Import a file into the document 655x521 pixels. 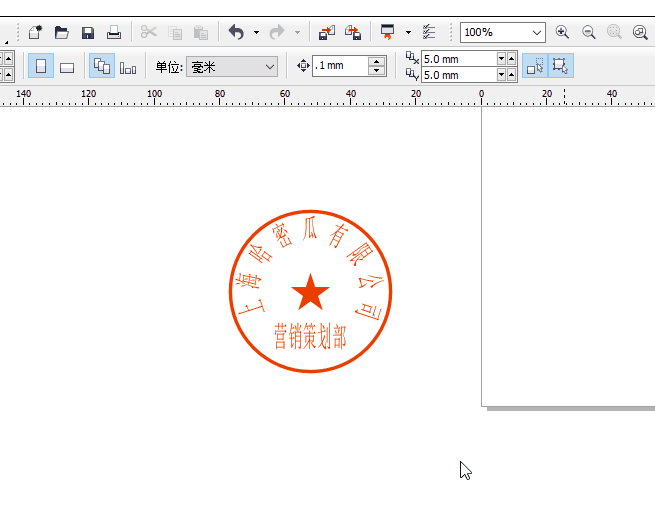327,32
